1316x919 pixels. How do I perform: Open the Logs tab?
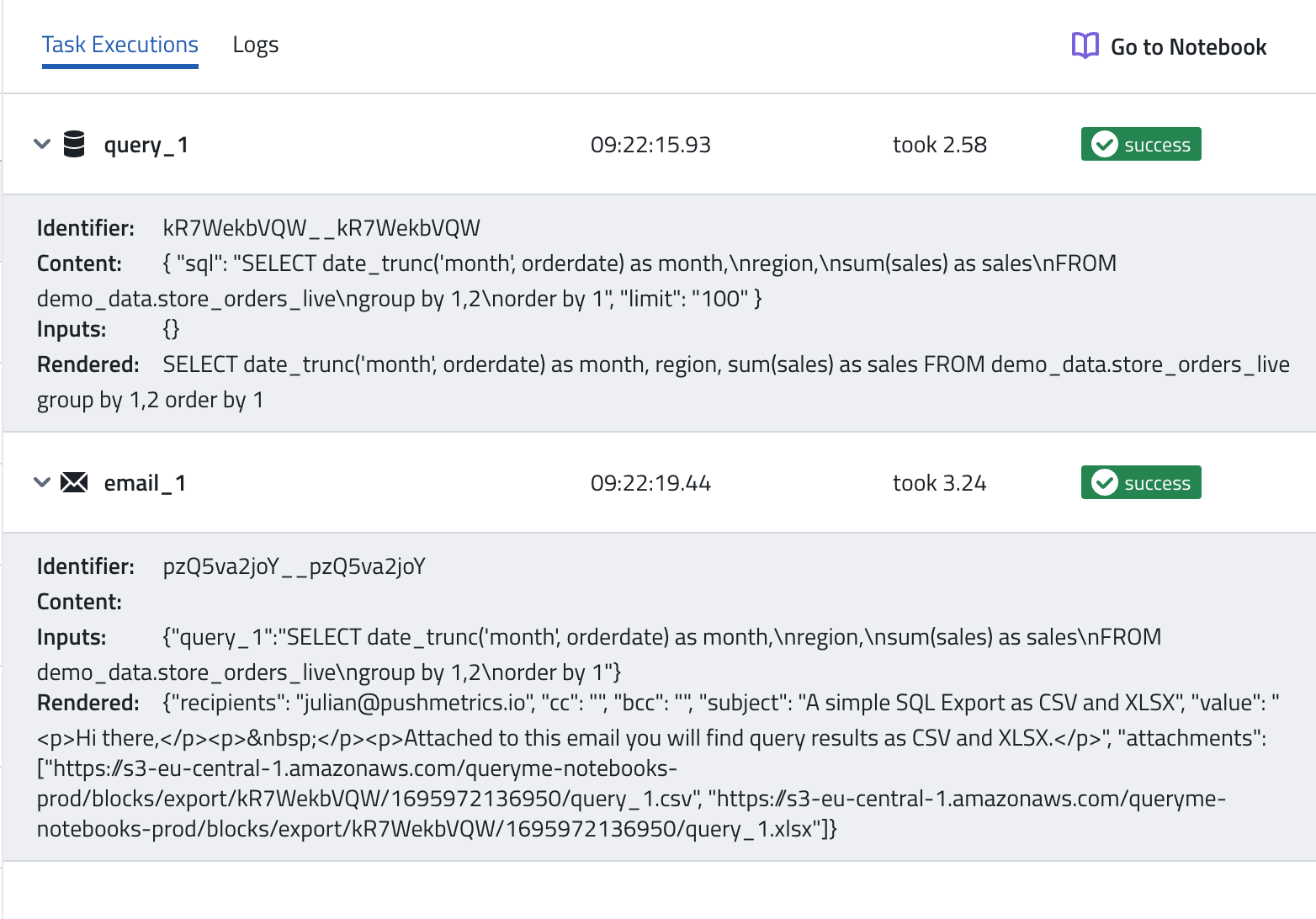coord(255,45)
